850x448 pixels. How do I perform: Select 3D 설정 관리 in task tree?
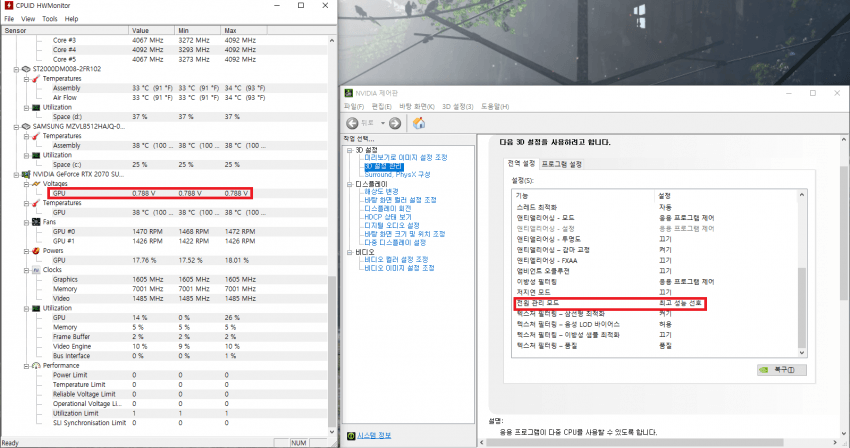(384, 166)
